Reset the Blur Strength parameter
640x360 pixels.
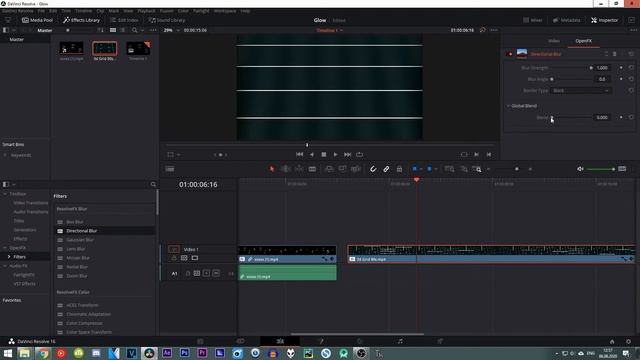(631, 68)
